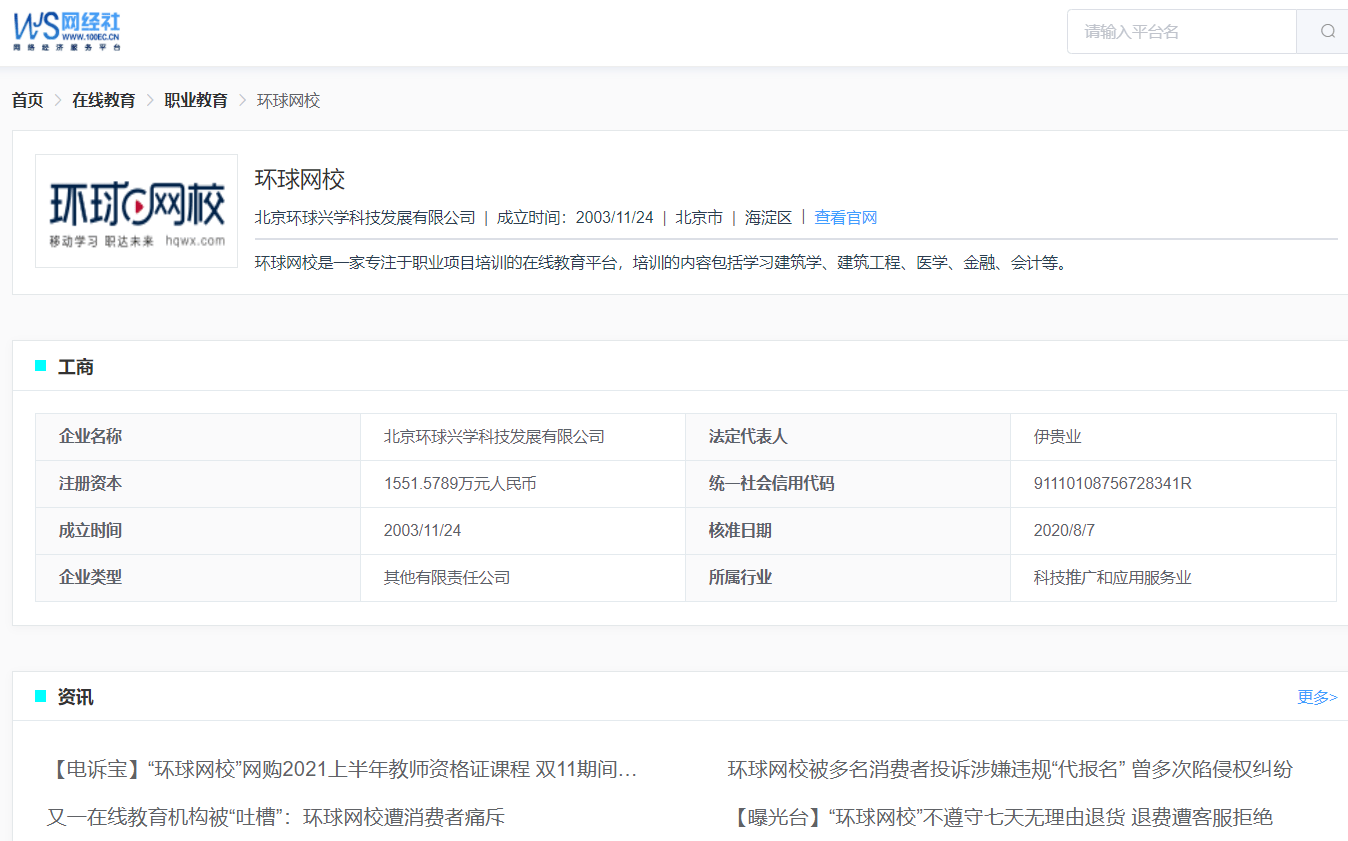Select approval date 2020/8/7
Viewport: 1348px width, 841px height.
click(x=1065, y=531)
